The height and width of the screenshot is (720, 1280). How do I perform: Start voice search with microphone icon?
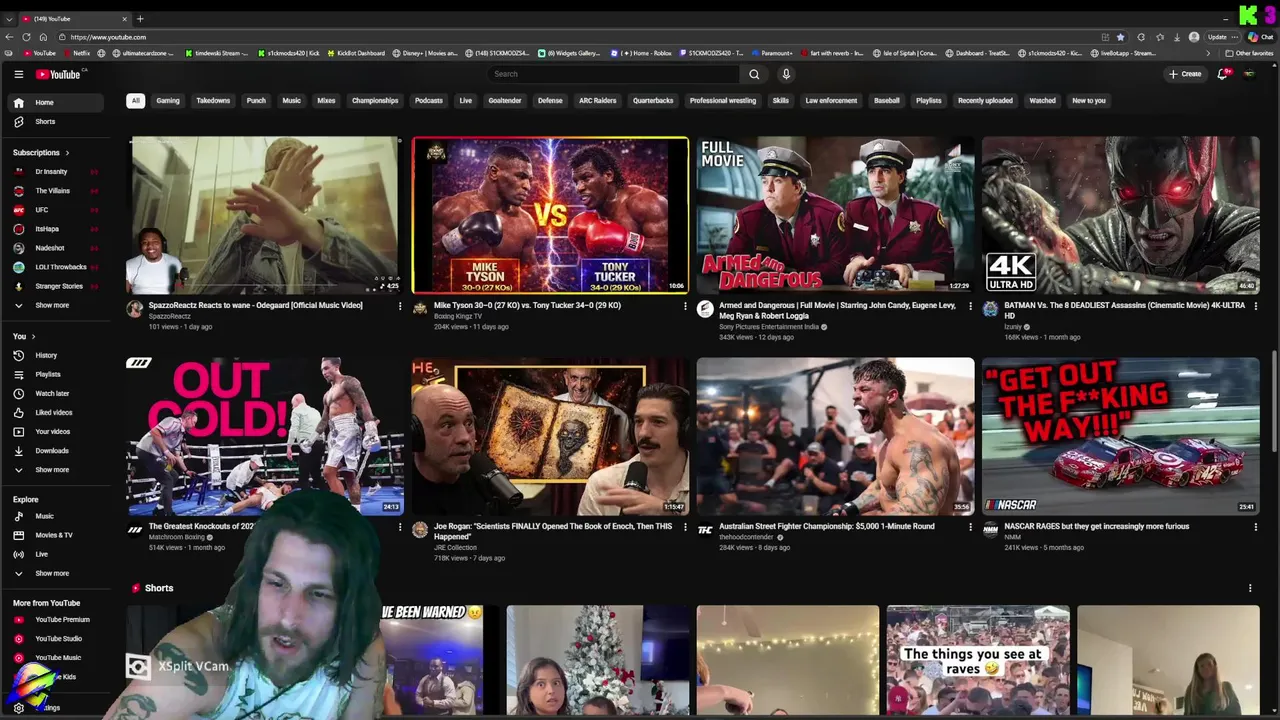786,74
